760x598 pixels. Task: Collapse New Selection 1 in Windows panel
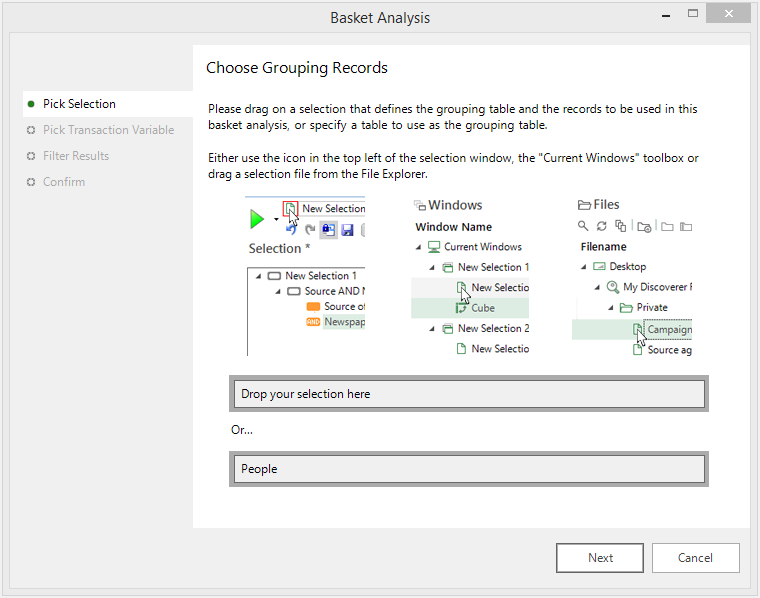click(432, 268)
